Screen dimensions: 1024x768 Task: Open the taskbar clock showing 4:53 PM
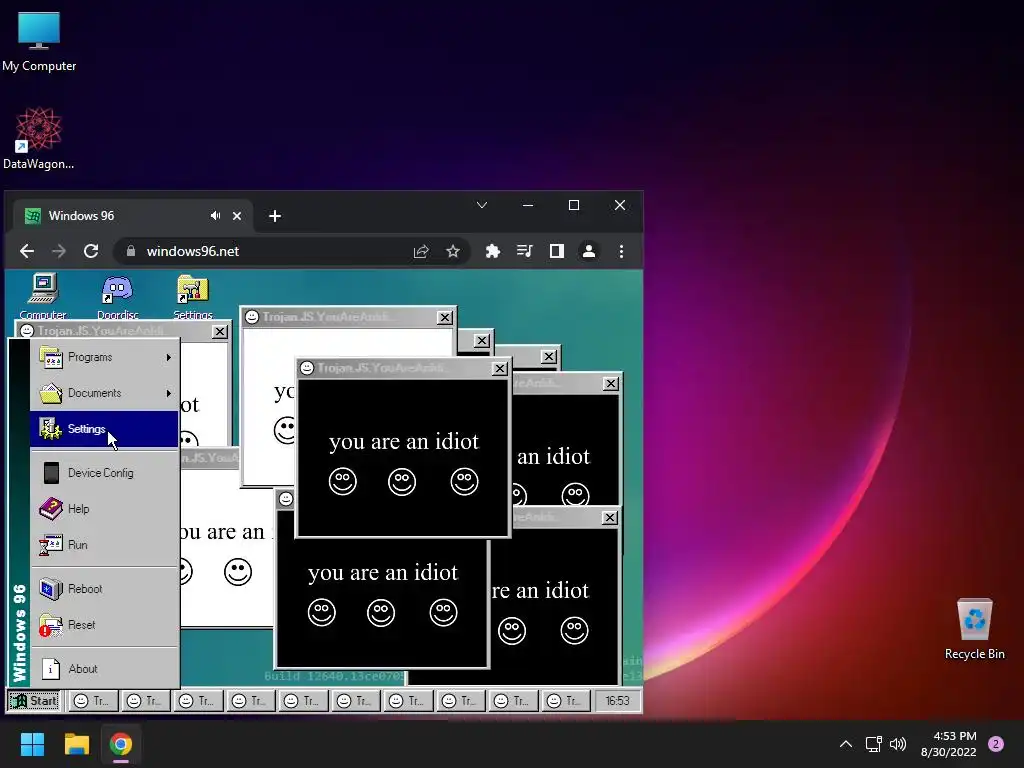[x=948, y=744]
